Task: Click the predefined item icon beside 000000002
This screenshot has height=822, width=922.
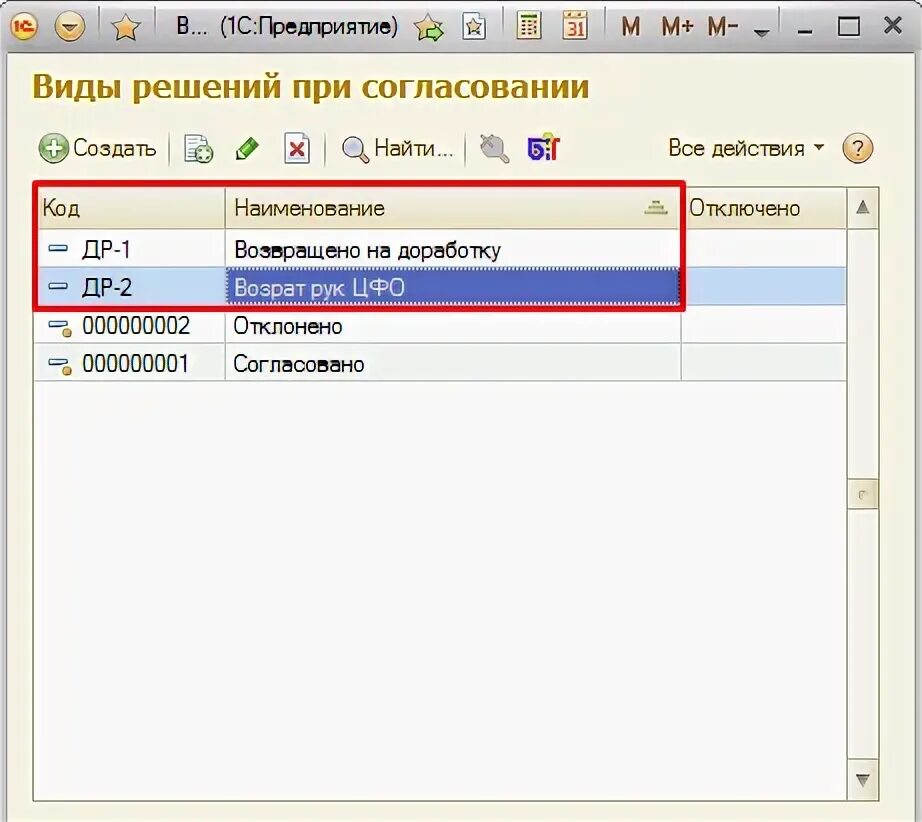Action: (x=59, y=328)
